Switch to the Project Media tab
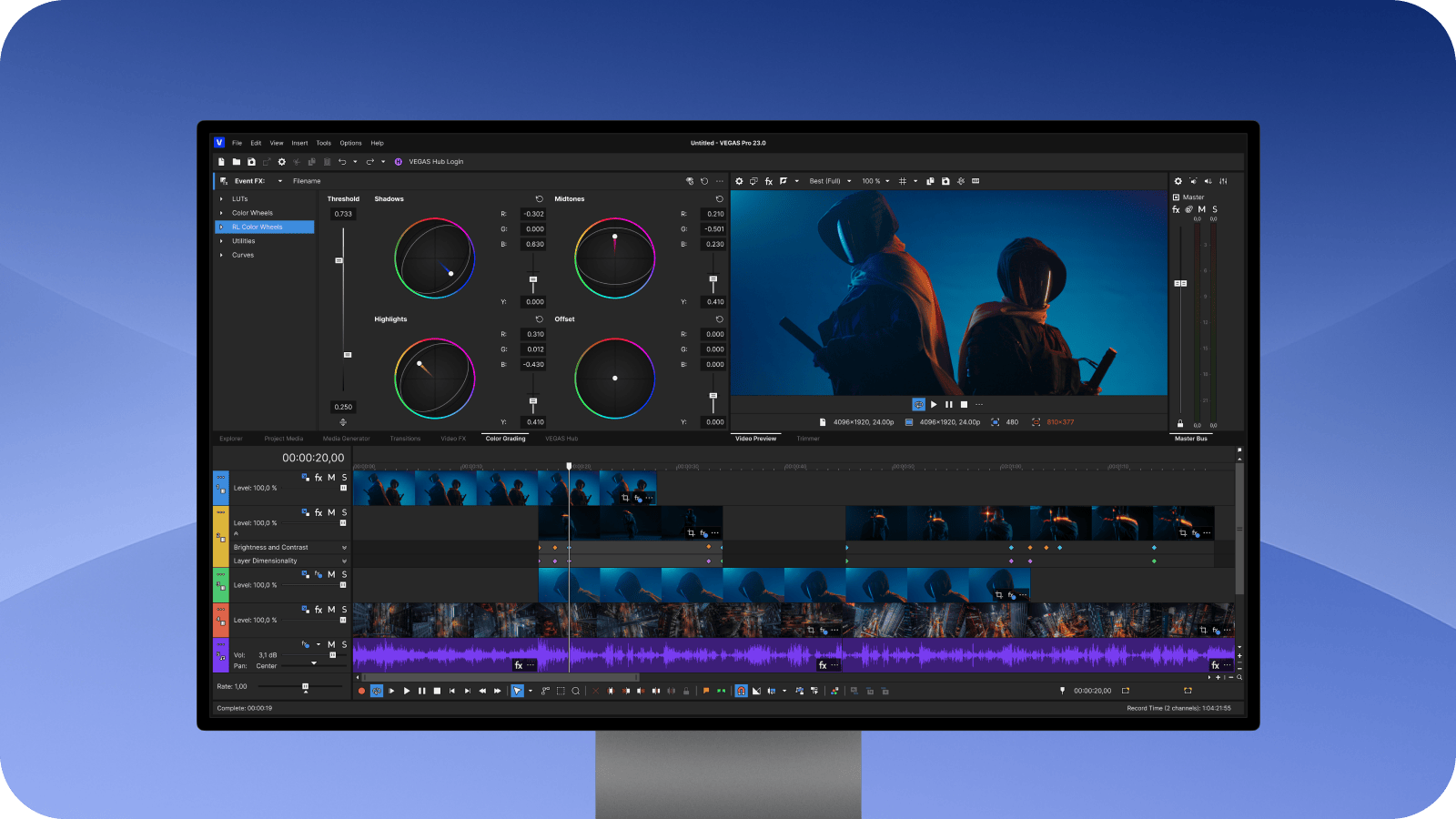The width and height of the screenshot is (1456, 819). [284, 439]
